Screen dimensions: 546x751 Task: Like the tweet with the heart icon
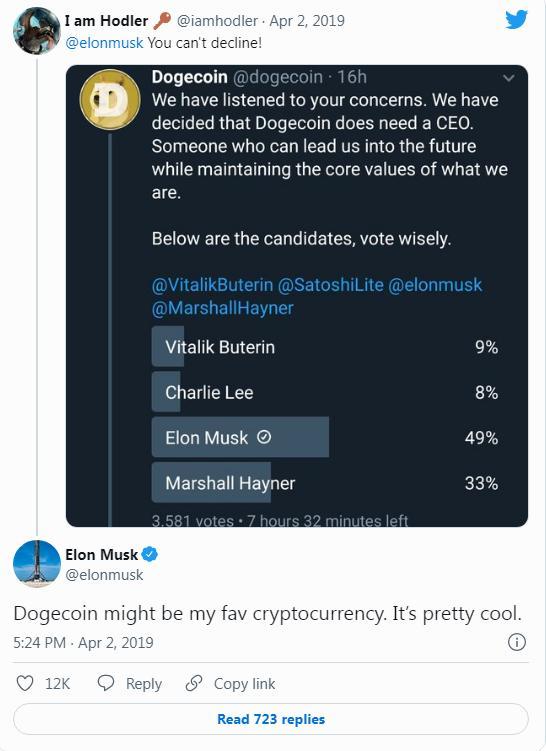(25, 683)
